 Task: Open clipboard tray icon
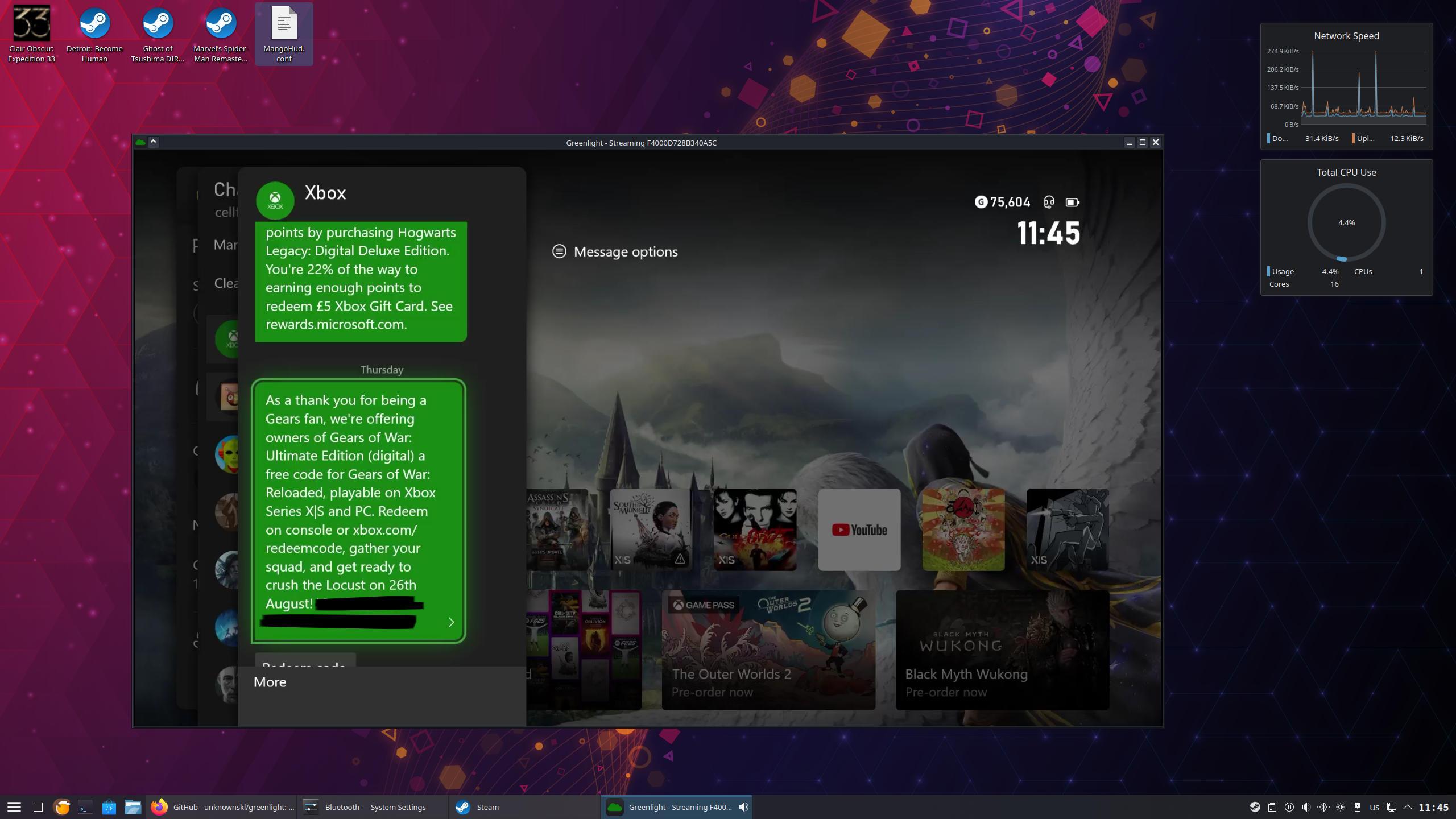tap(1272, 807)
